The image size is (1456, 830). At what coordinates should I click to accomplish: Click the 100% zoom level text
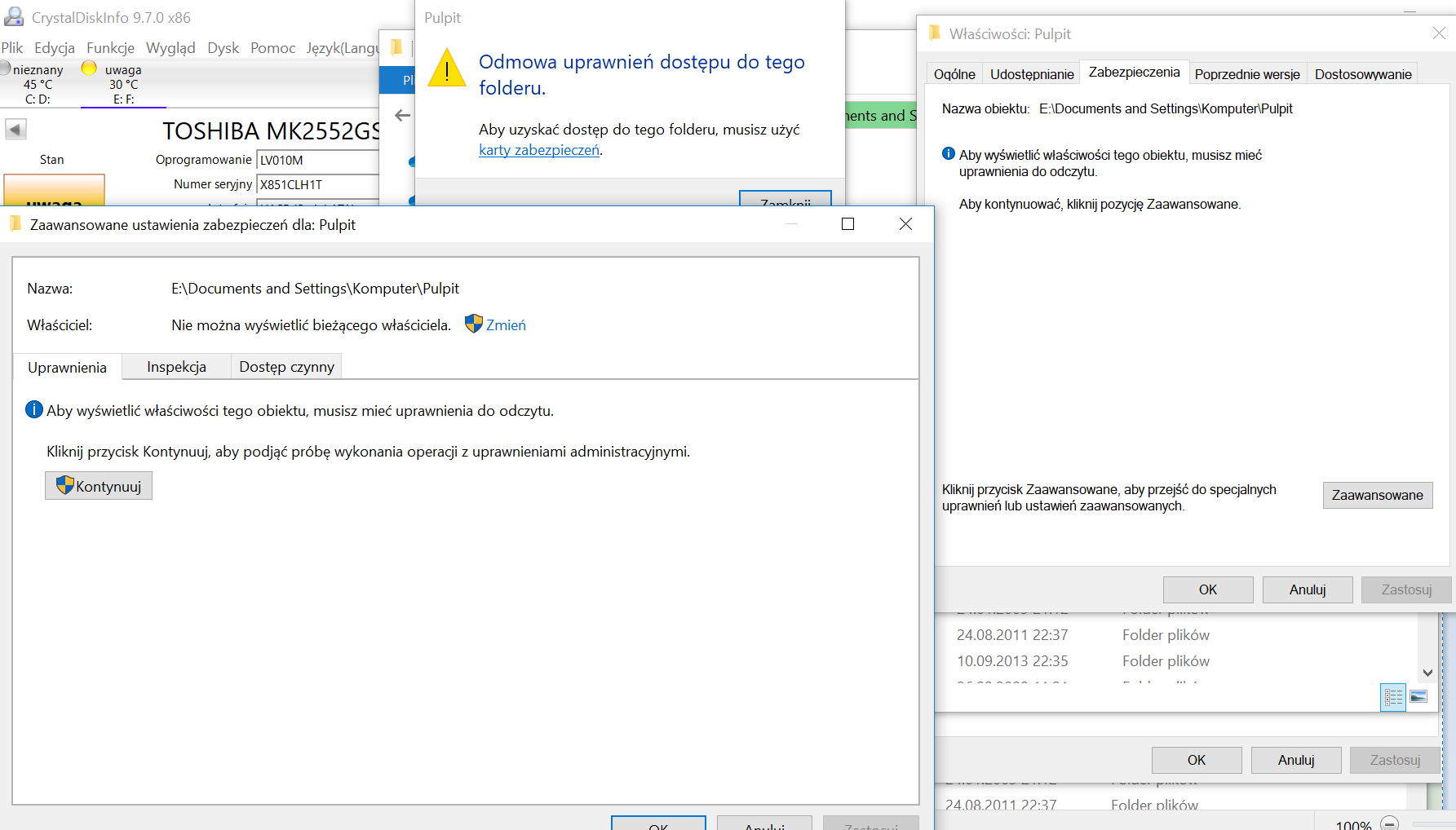coord(1354,824)
